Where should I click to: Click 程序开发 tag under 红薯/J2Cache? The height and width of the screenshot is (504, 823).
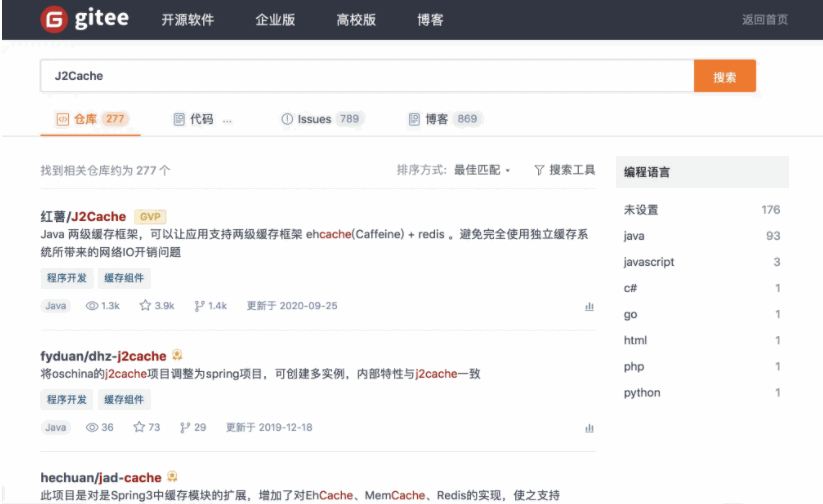pos(67,278)
